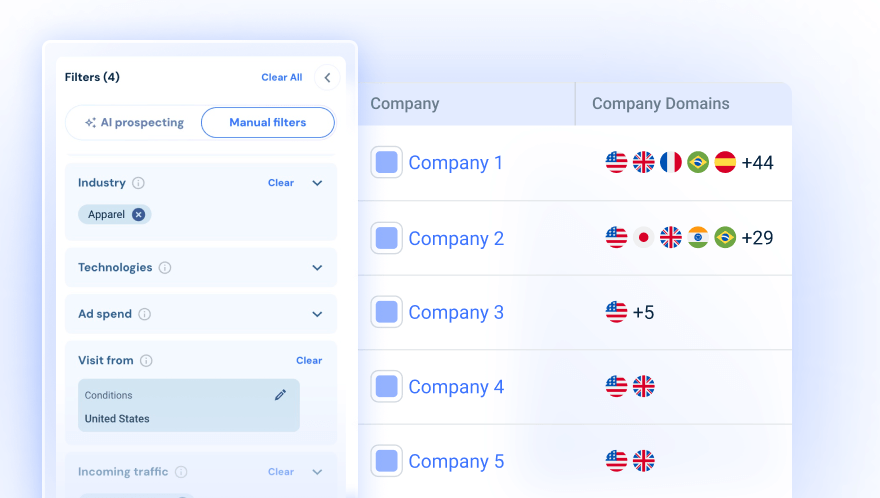The width and height of the screenshot is (880, 498).
Task: Clear the Visit from filter
Action: (x=309, y=361)
